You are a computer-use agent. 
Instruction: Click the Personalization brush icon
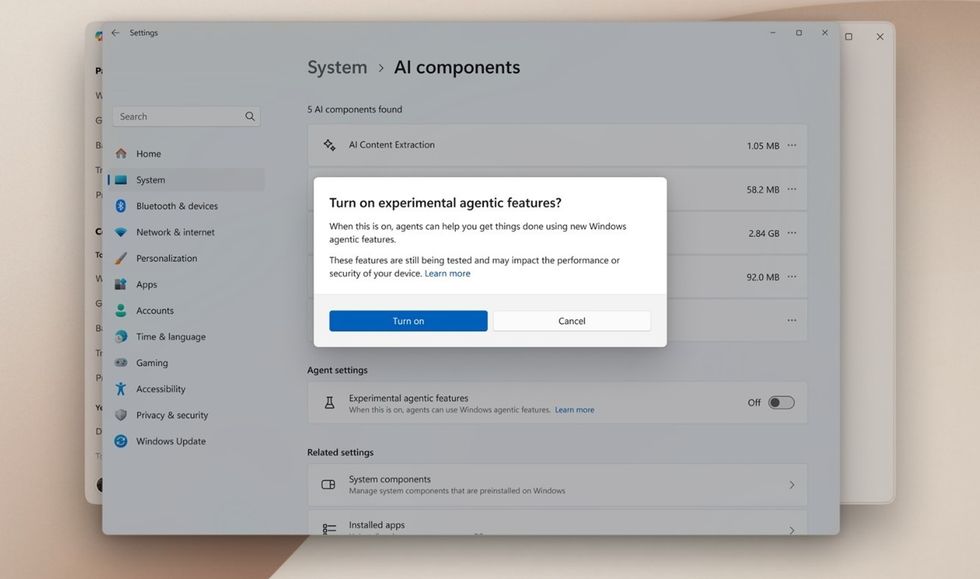pos(121,258)
